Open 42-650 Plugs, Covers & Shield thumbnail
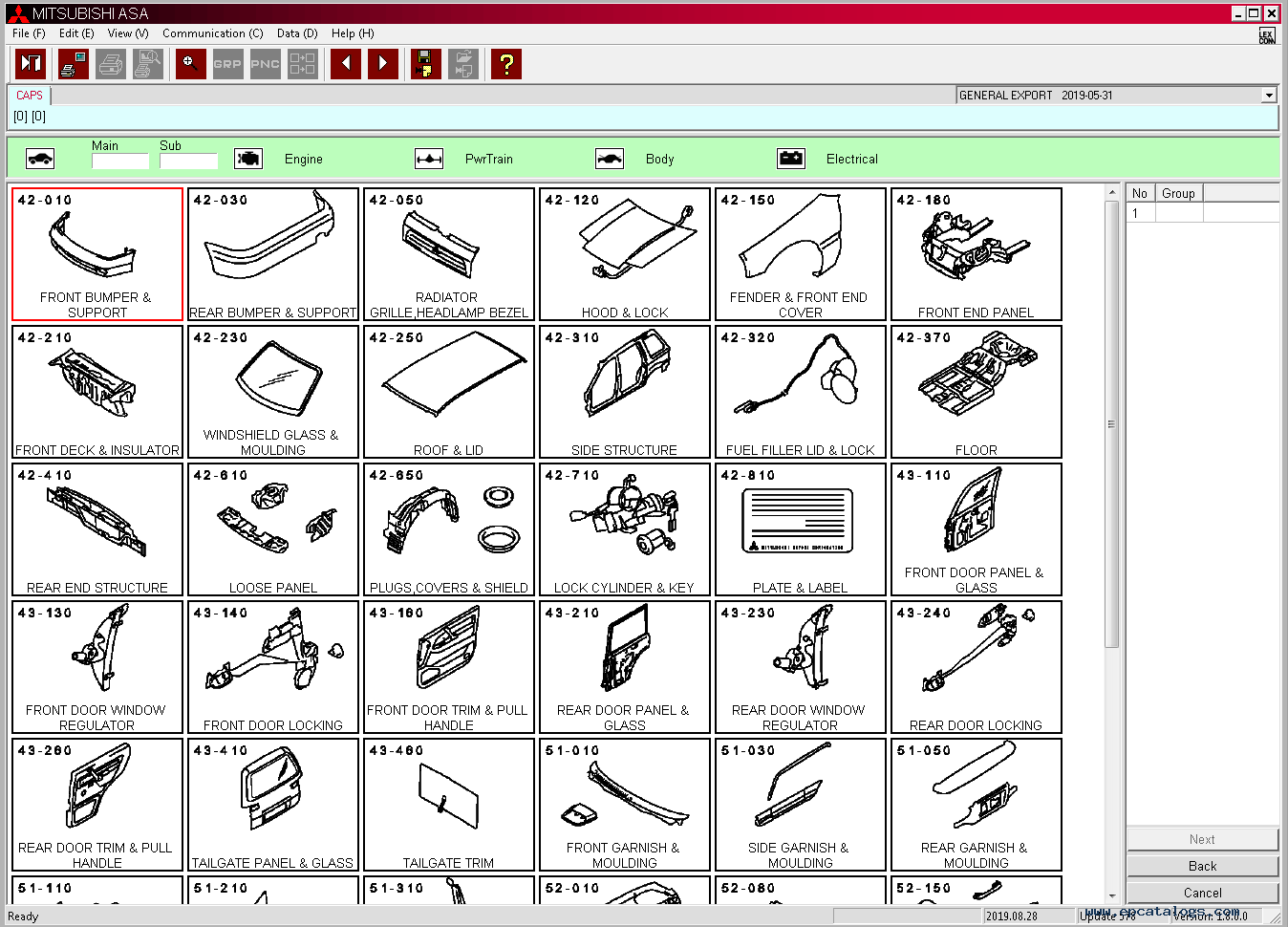 tap(449, 529)
